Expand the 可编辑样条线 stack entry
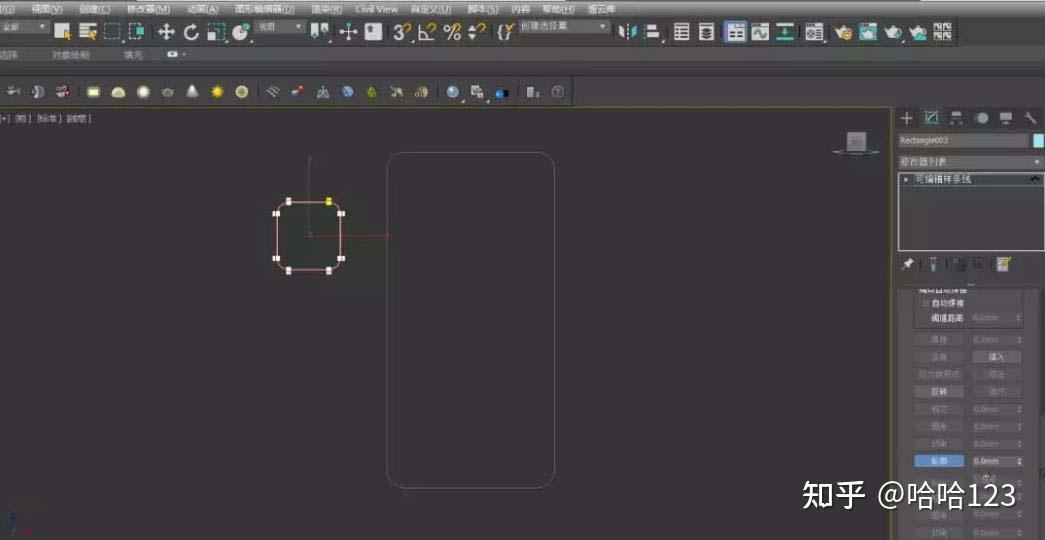The height and width of the screenshot is (540, 1045). 906,179
